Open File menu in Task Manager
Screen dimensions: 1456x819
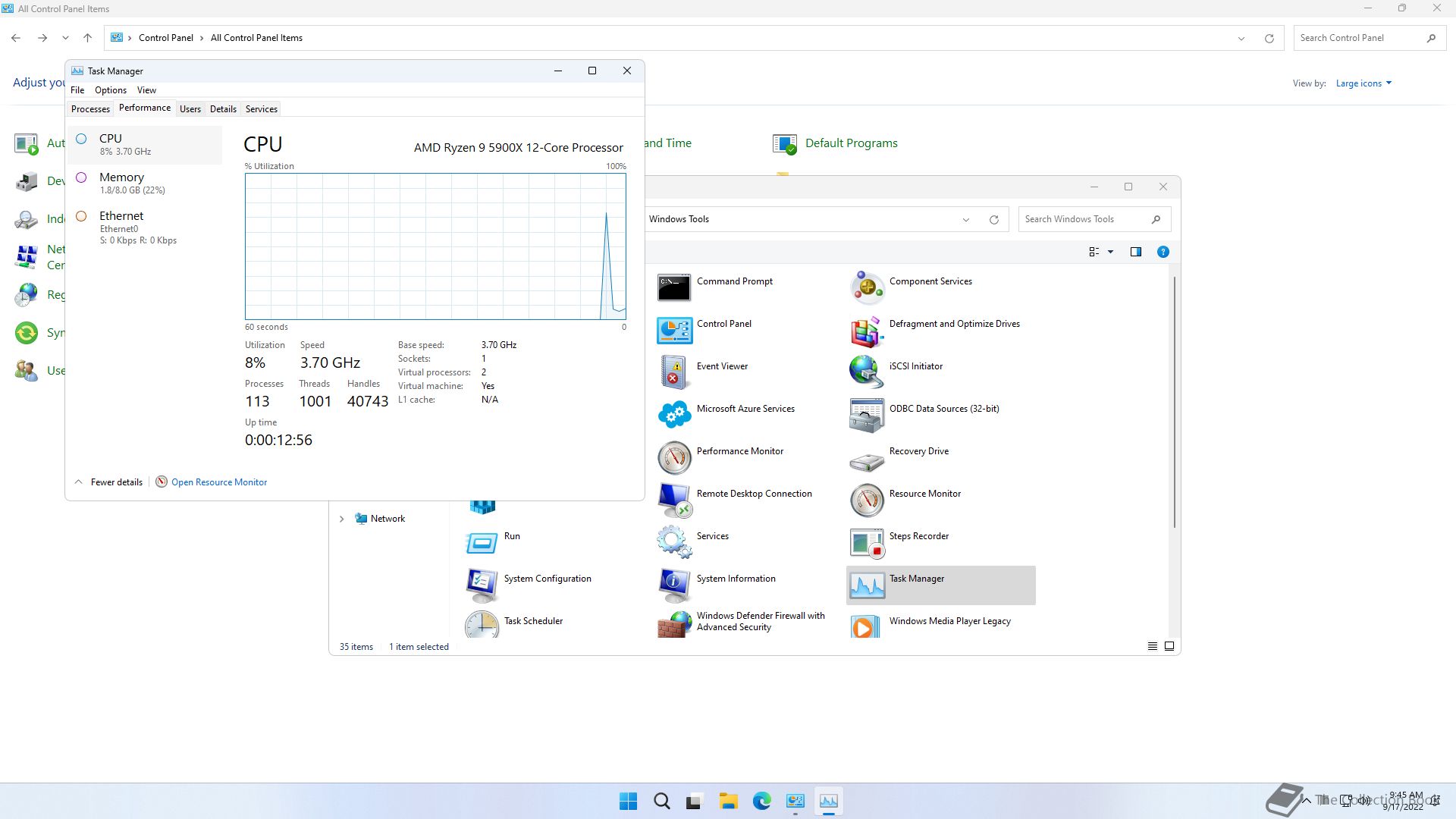77,90
